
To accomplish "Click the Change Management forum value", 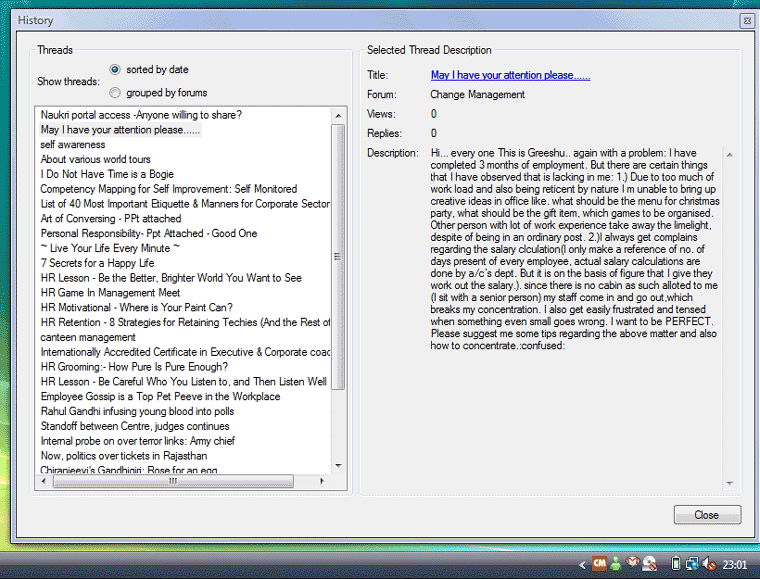I will coord(477,94).
